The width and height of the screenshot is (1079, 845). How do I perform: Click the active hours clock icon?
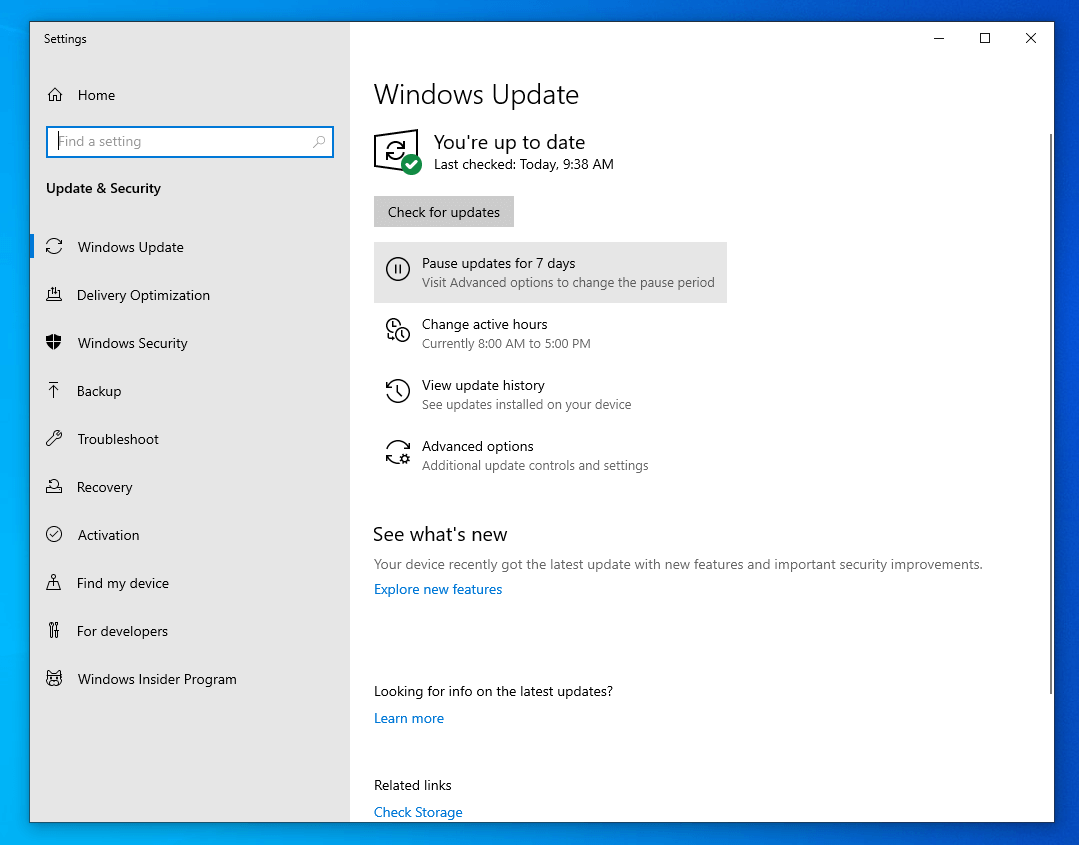tap(398, 330)
